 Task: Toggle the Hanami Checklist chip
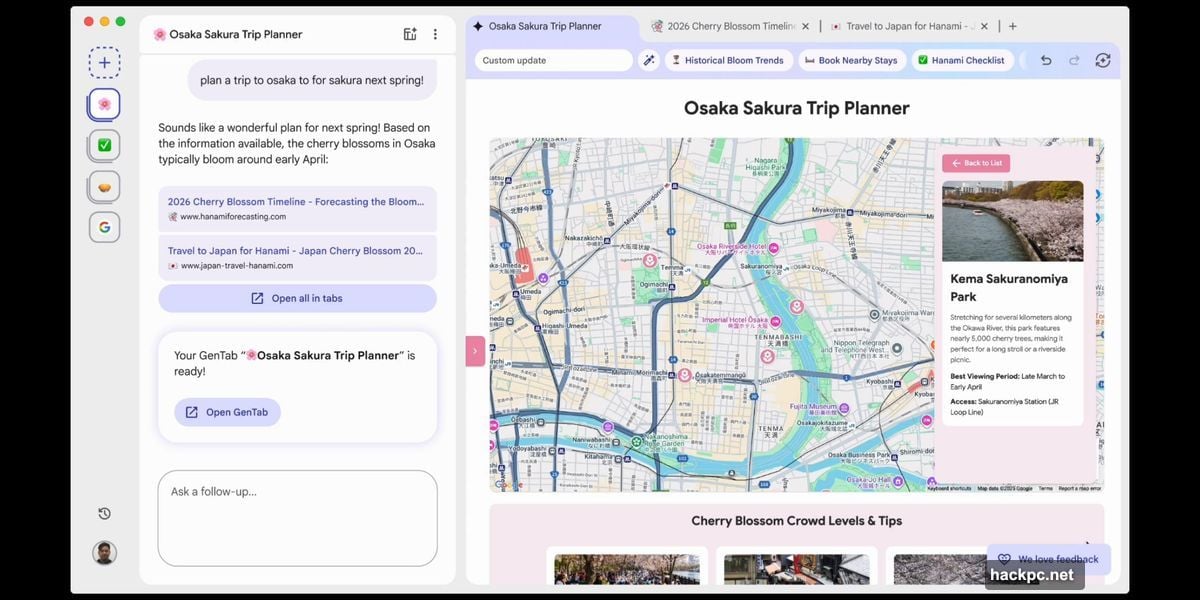click(x=962, y=60)
